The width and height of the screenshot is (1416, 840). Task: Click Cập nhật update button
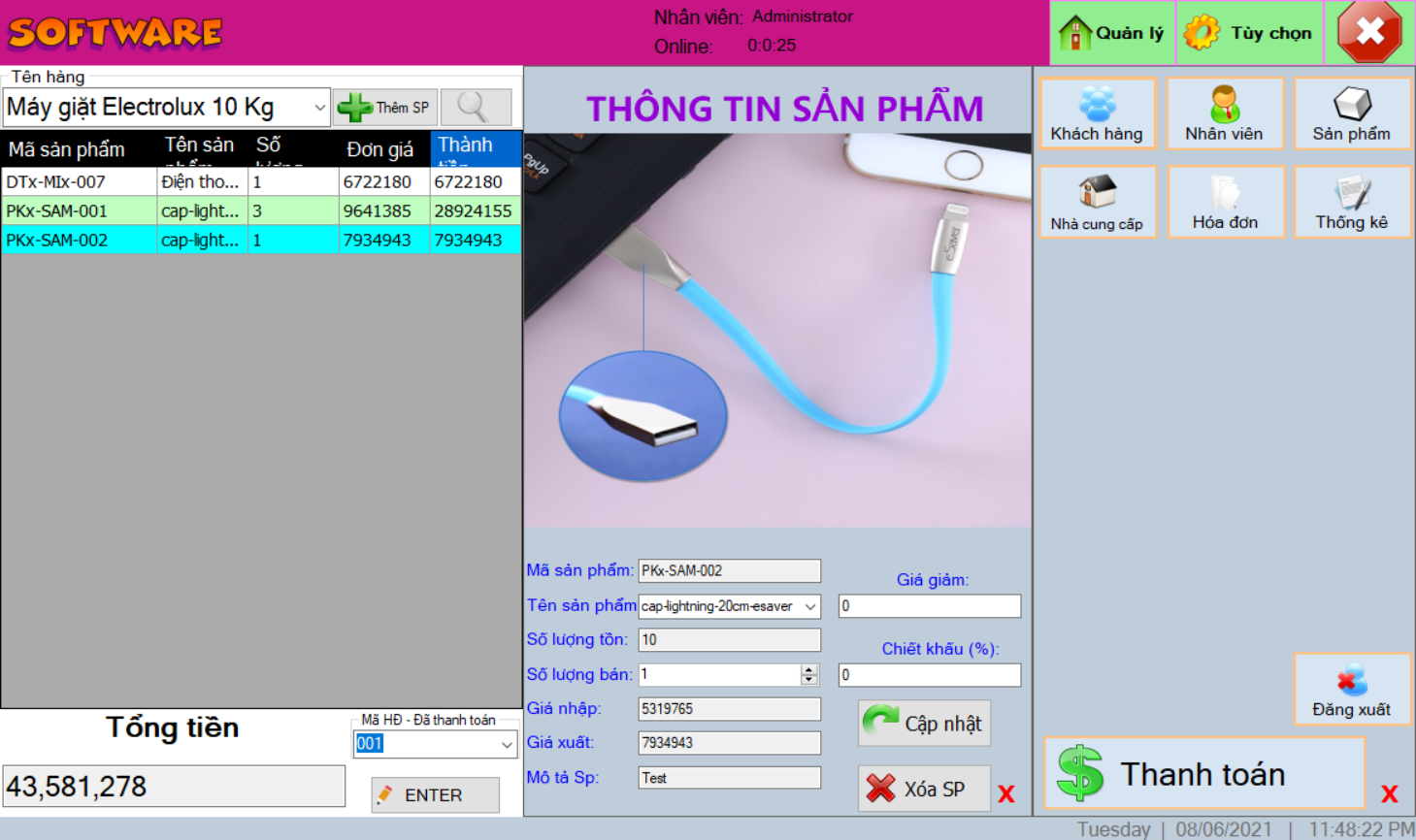click(924, 723)
